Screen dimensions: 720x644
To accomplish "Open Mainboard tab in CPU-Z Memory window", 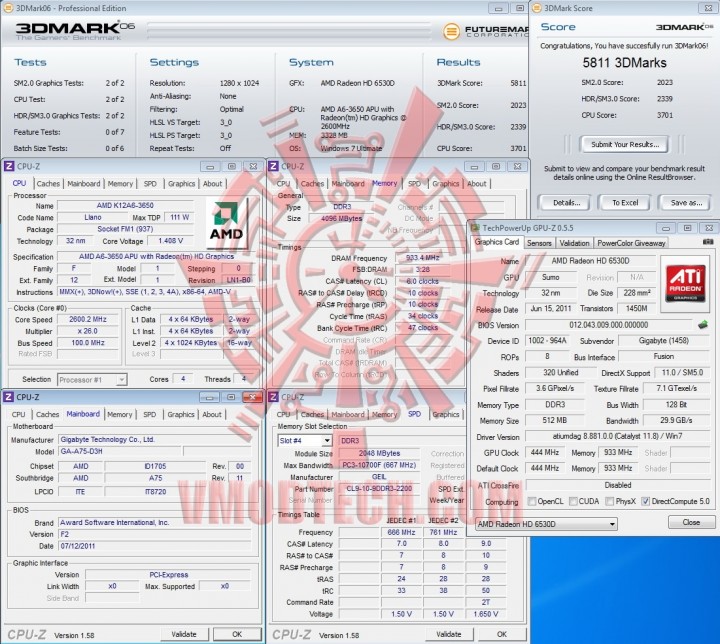I will click(x=348, y=184).
